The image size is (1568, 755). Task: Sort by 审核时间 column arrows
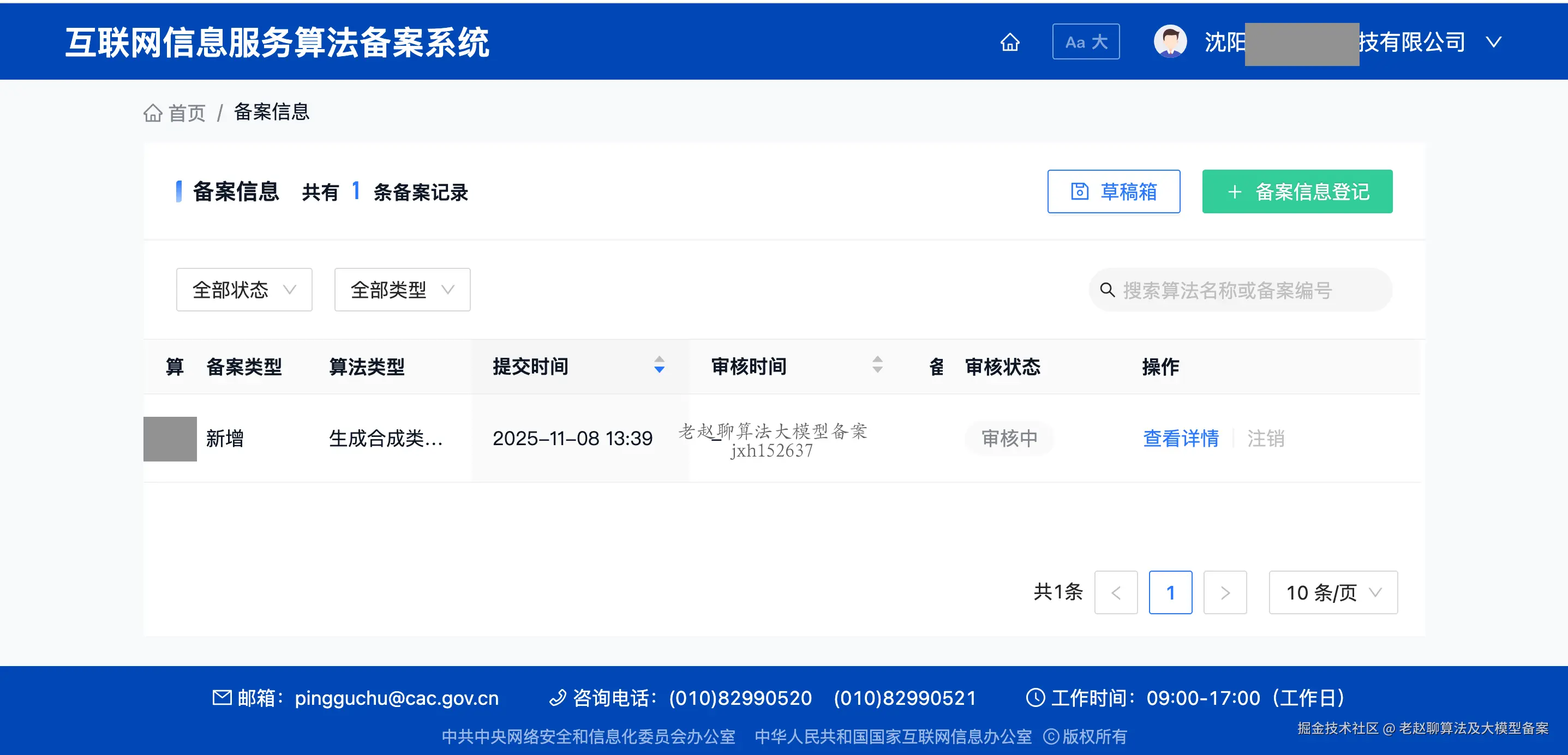(x=877, y=365)
